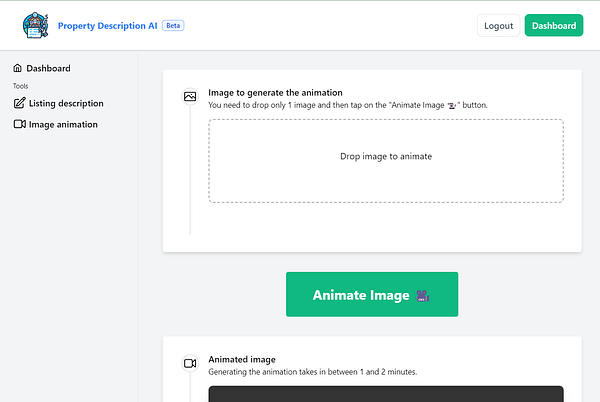Open Listing description in the sidebar

click(65, 103)
